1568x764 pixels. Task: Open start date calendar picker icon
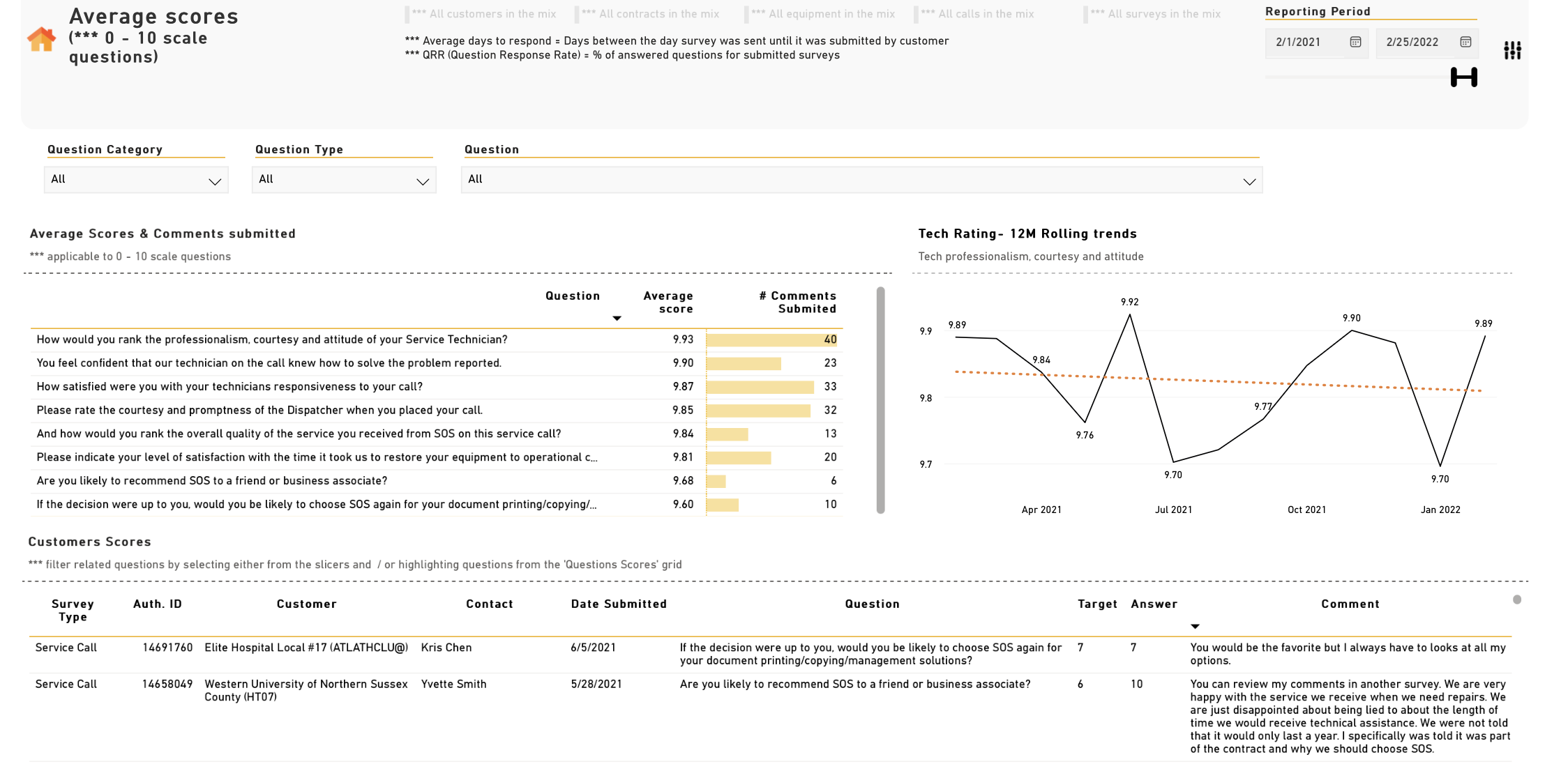click(x=1355, y=42)
